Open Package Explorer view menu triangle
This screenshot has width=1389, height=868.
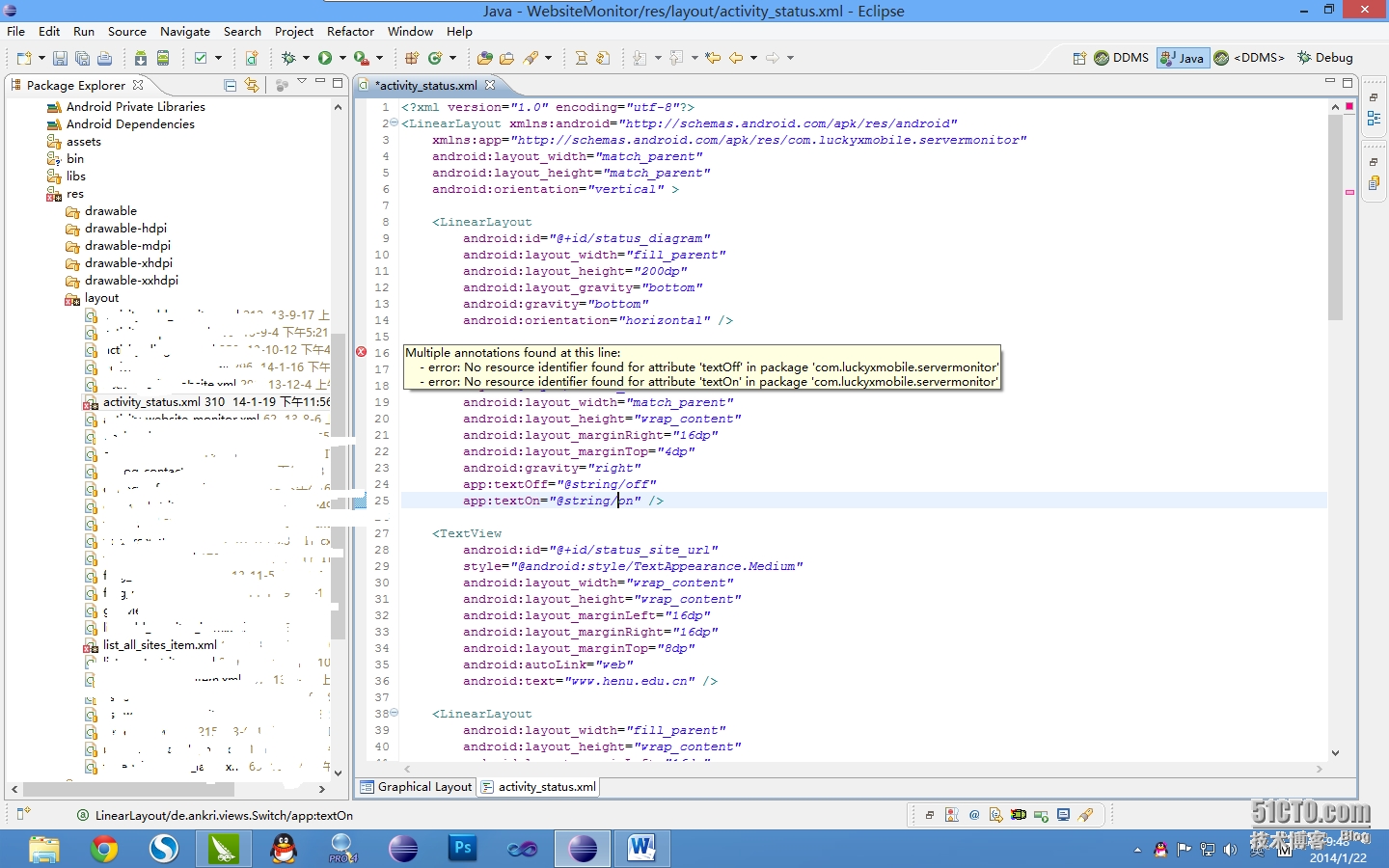pos(301,82)
